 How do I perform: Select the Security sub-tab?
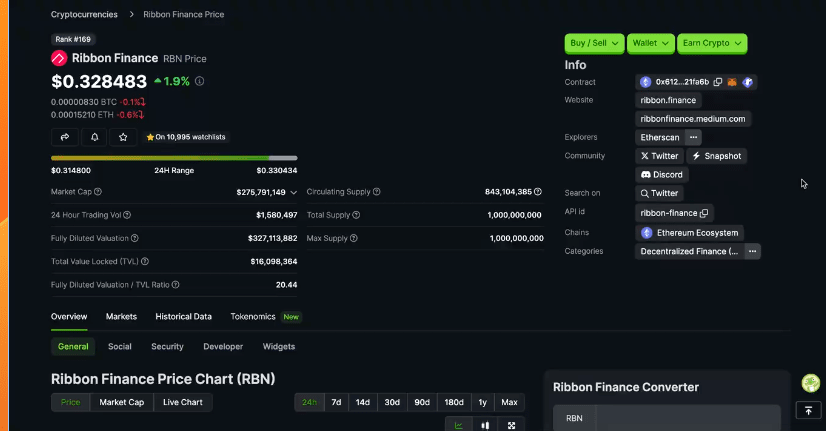tap(167, 347)
